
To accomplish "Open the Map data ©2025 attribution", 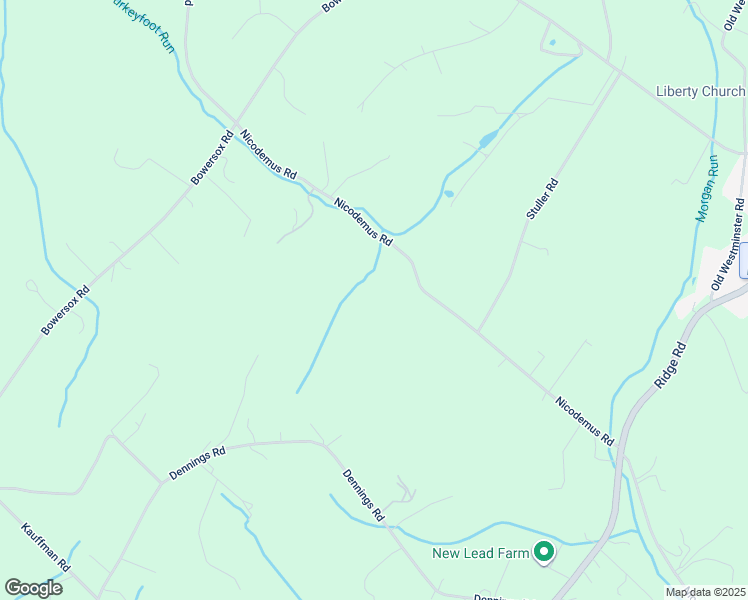I will 706,592.
